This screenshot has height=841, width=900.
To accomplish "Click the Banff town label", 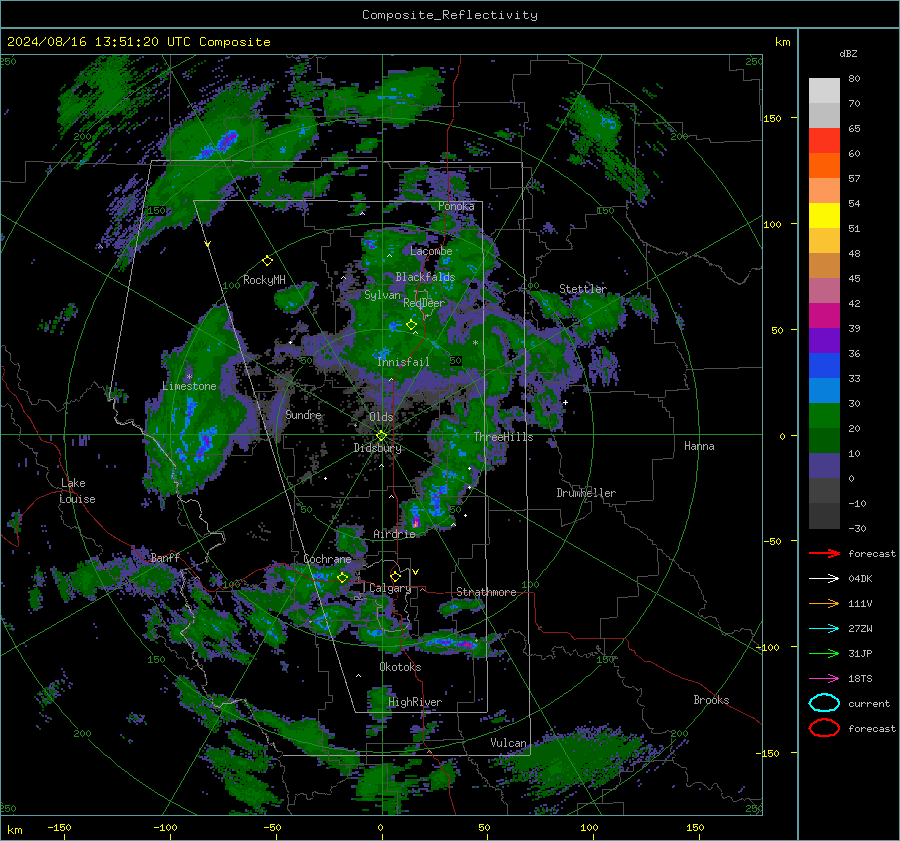I will click(165, 557).
